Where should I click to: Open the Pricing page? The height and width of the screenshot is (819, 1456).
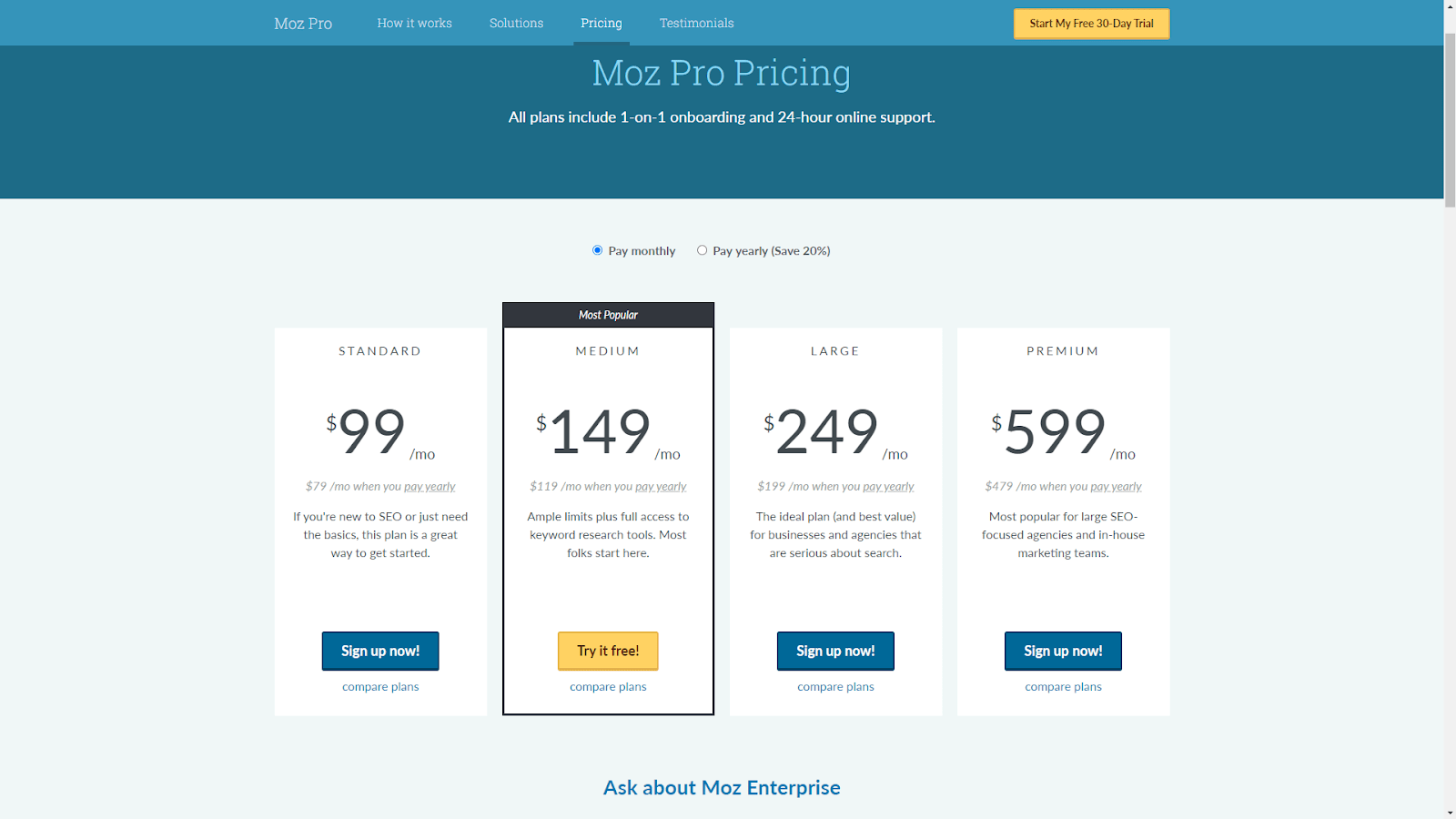tap(601, 23)
